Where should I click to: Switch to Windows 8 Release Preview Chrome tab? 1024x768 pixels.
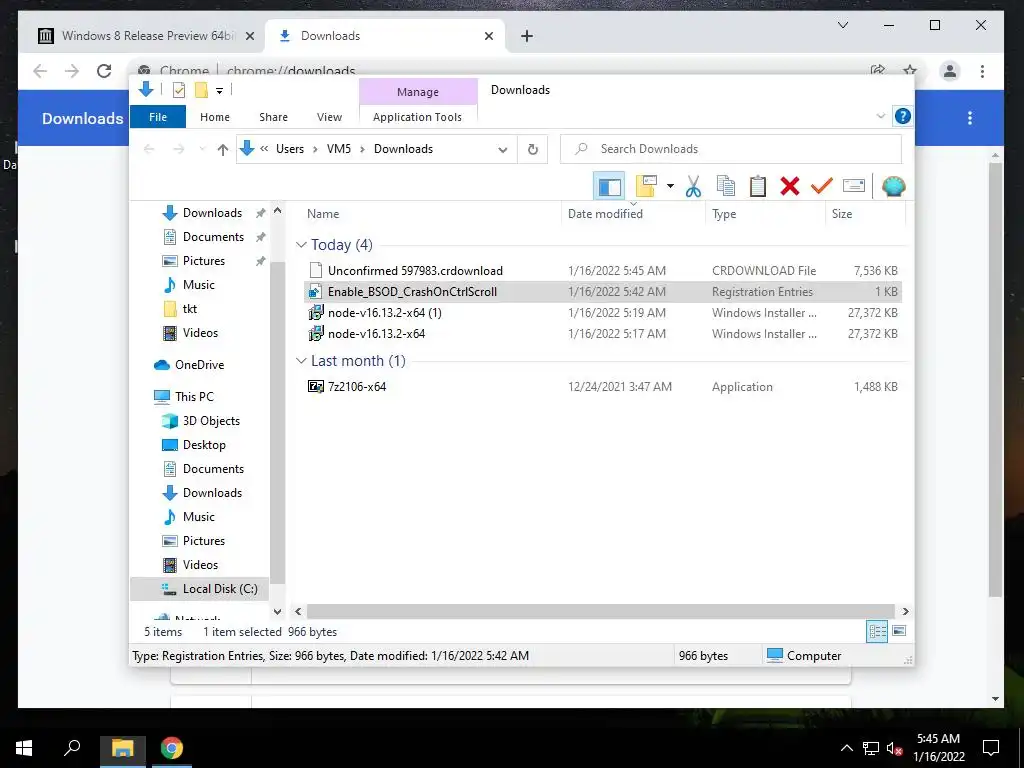click(x=146, y=36)
